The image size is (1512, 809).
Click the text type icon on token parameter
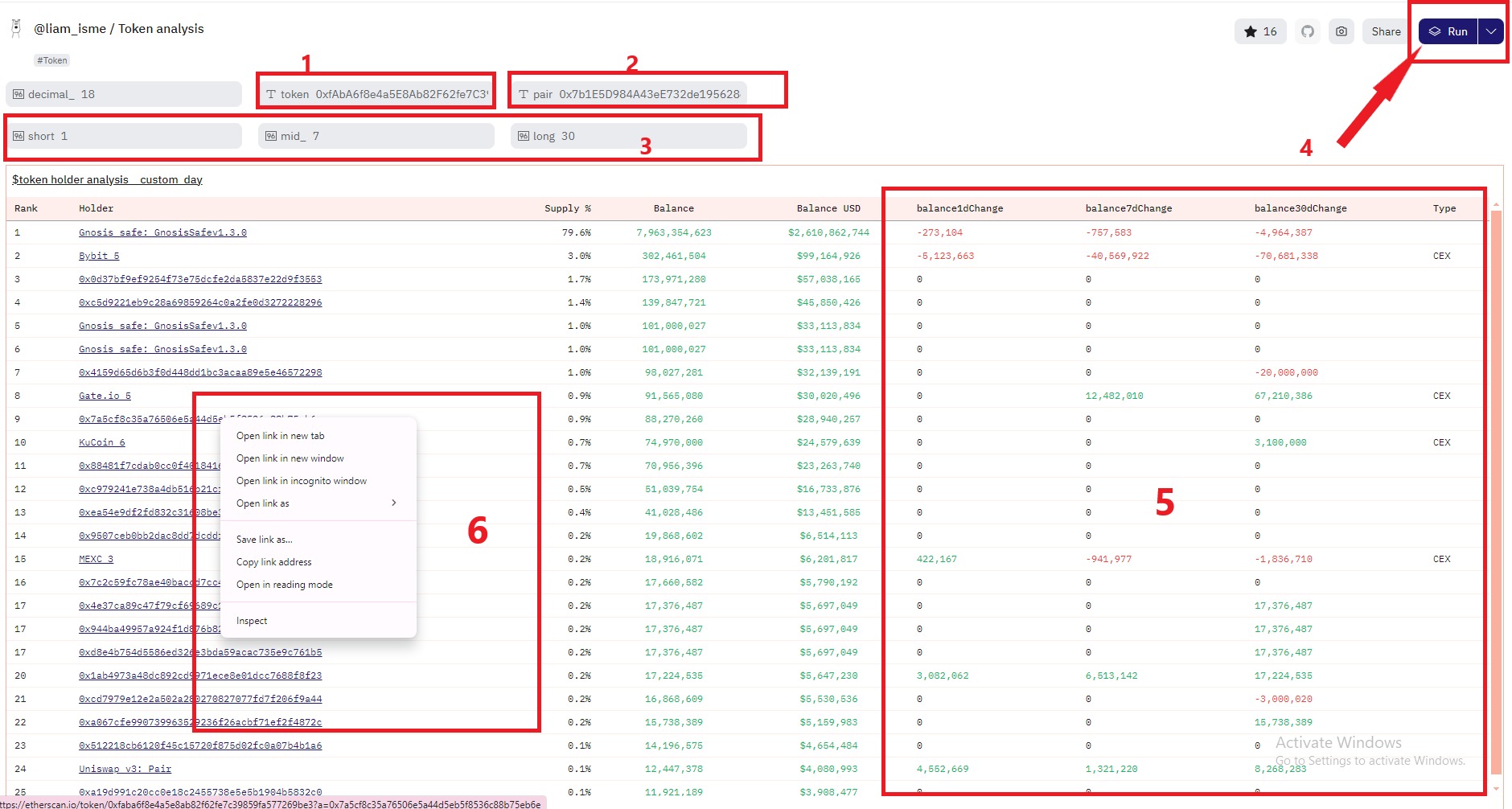(273, 93)
